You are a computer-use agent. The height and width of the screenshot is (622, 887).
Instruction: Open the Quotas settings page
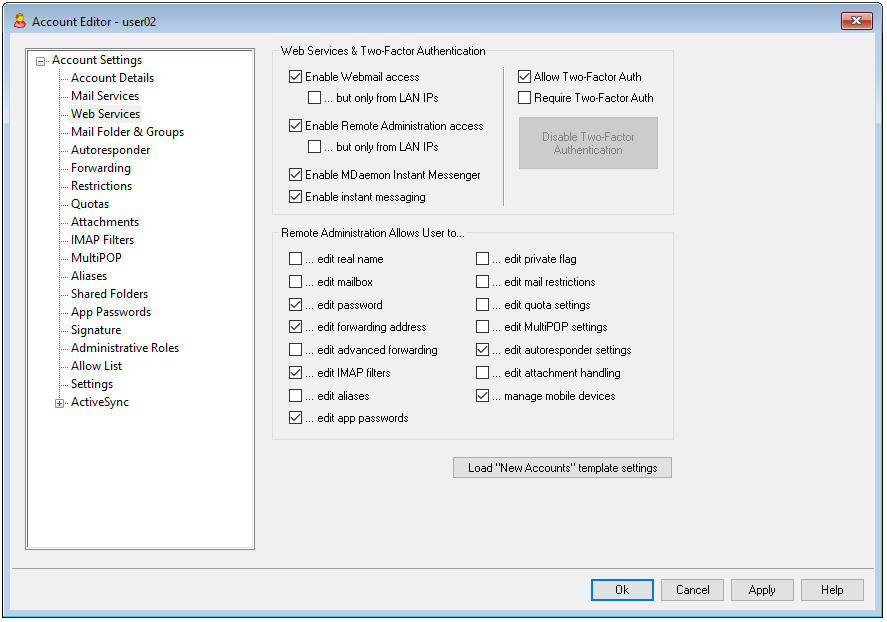click(x=90, y=204)
